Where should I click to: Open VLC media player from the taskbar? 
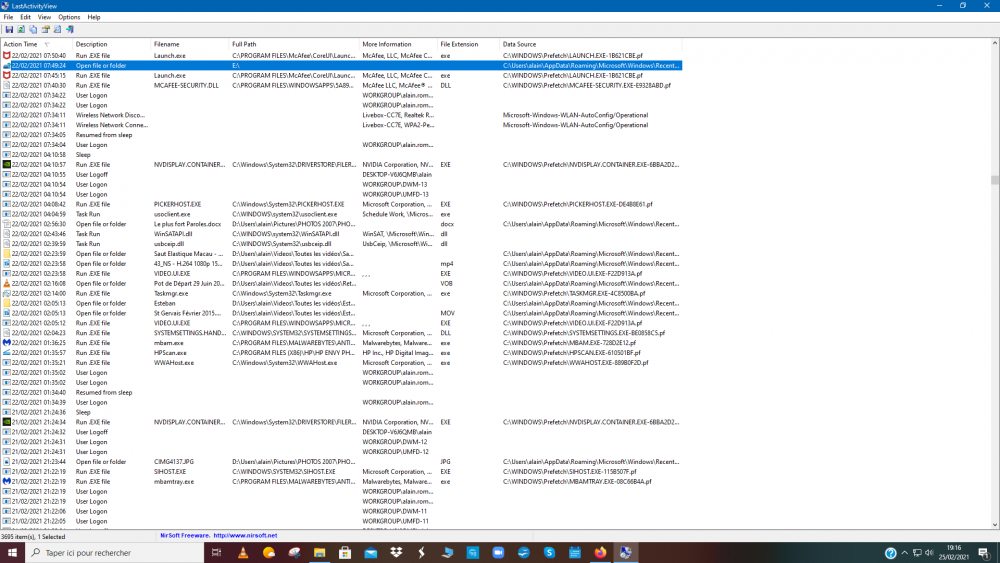[x=244, y=552]
